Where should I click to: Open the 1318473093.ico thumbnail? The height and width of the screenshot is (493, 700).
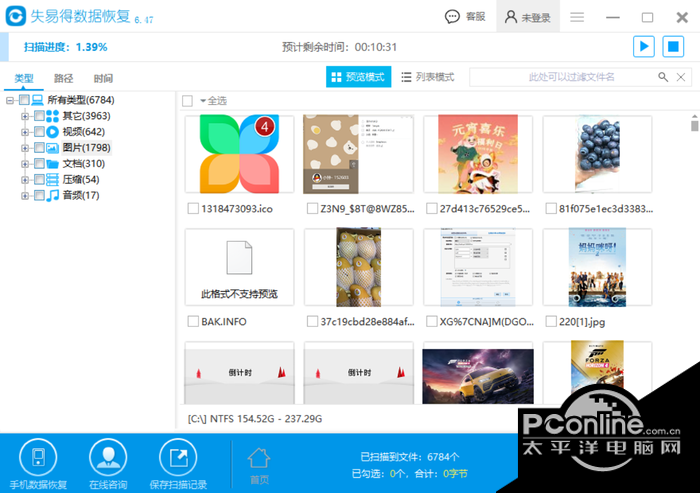[239, 154]
